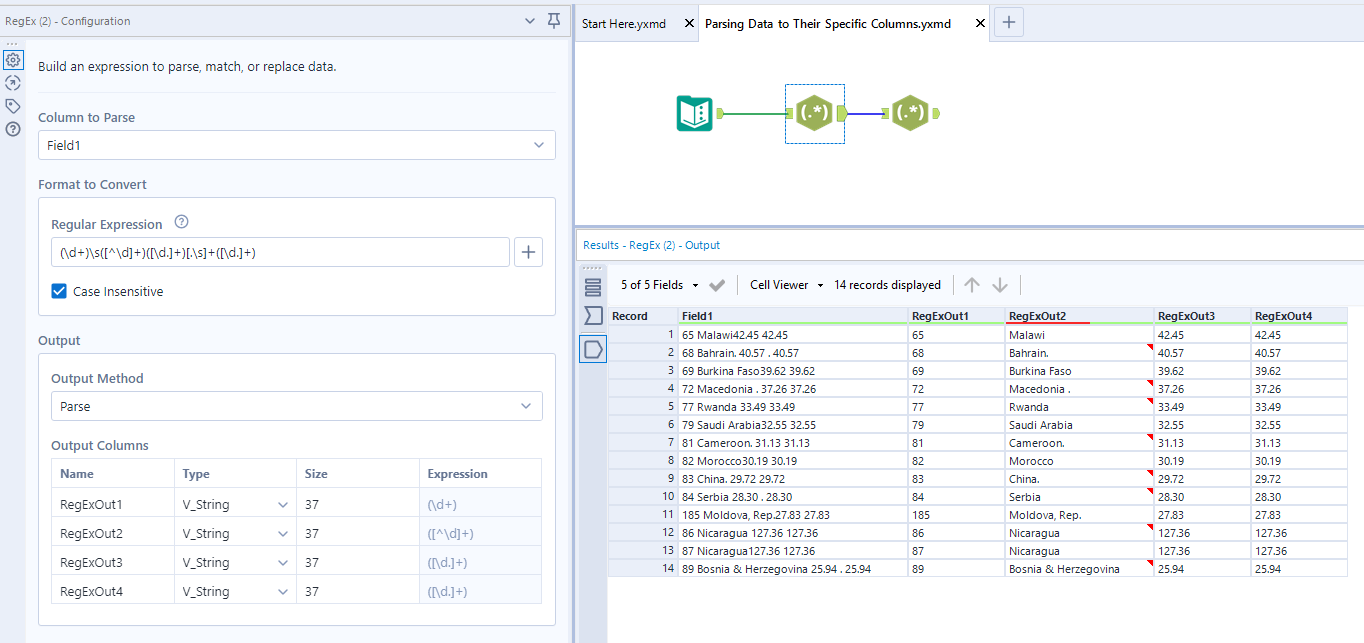
Task: Switch to Start Here.yxmd tab
Action: tap(624, 23)
